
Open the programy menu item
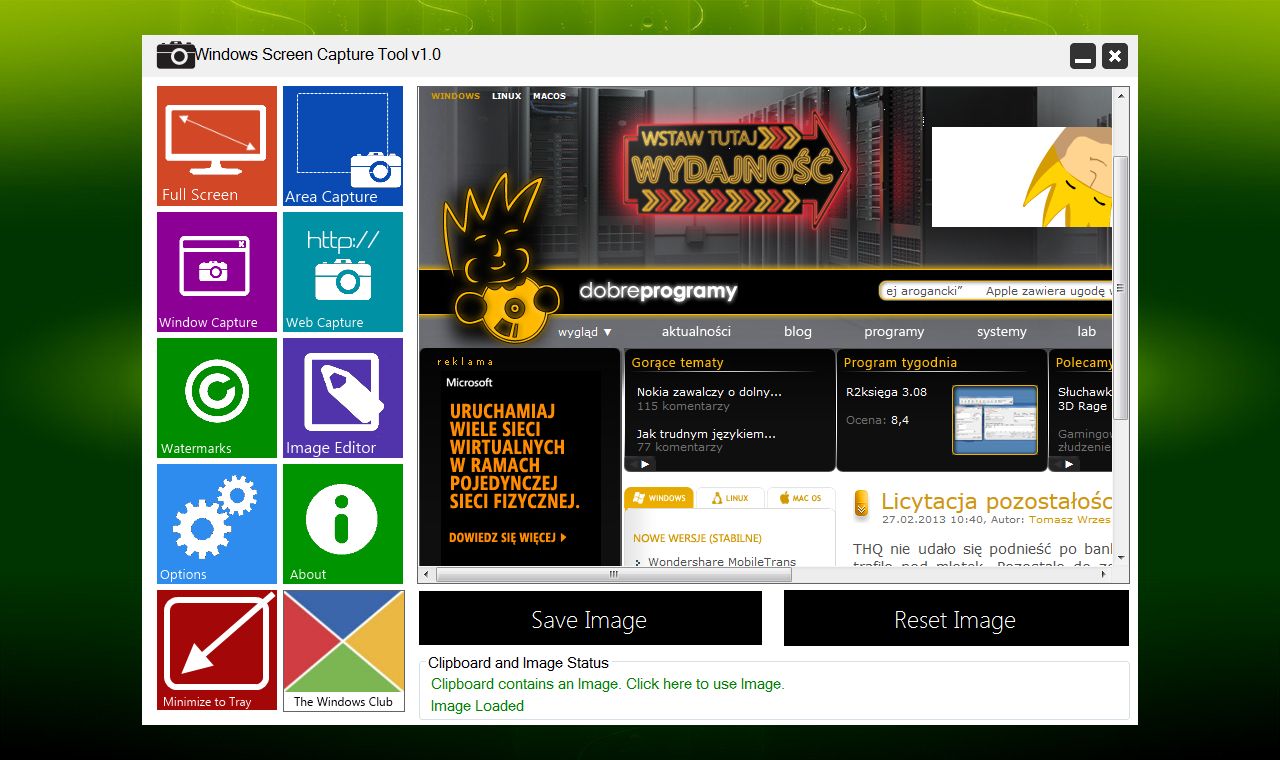(x=894, y=332)
